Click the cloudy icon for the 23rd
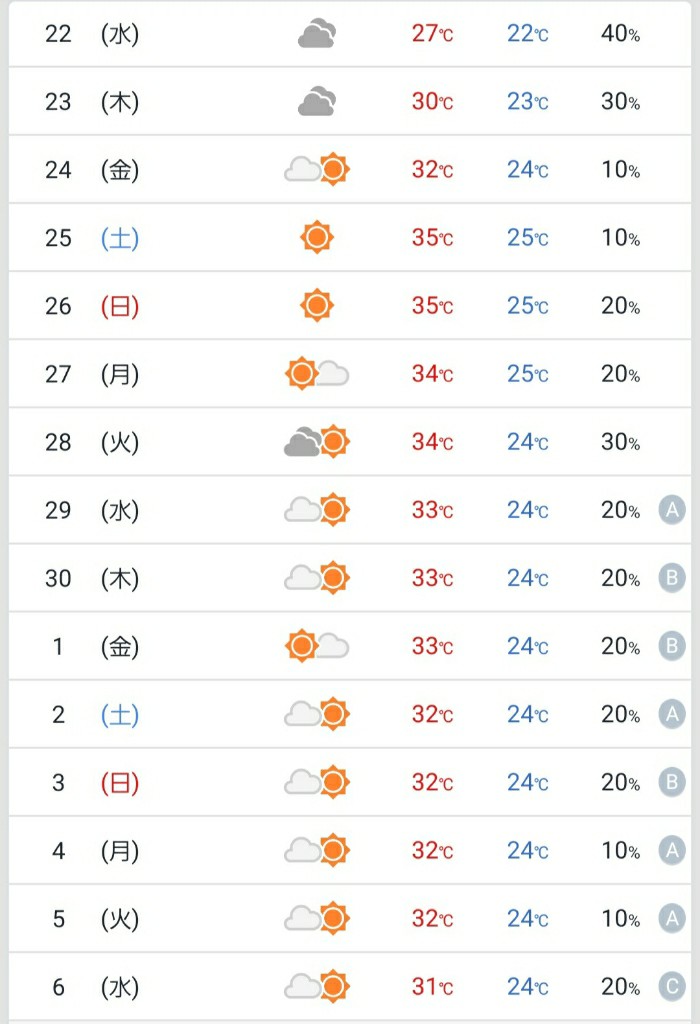Viewport: 700px width, 1024px height. click(317, 101)
